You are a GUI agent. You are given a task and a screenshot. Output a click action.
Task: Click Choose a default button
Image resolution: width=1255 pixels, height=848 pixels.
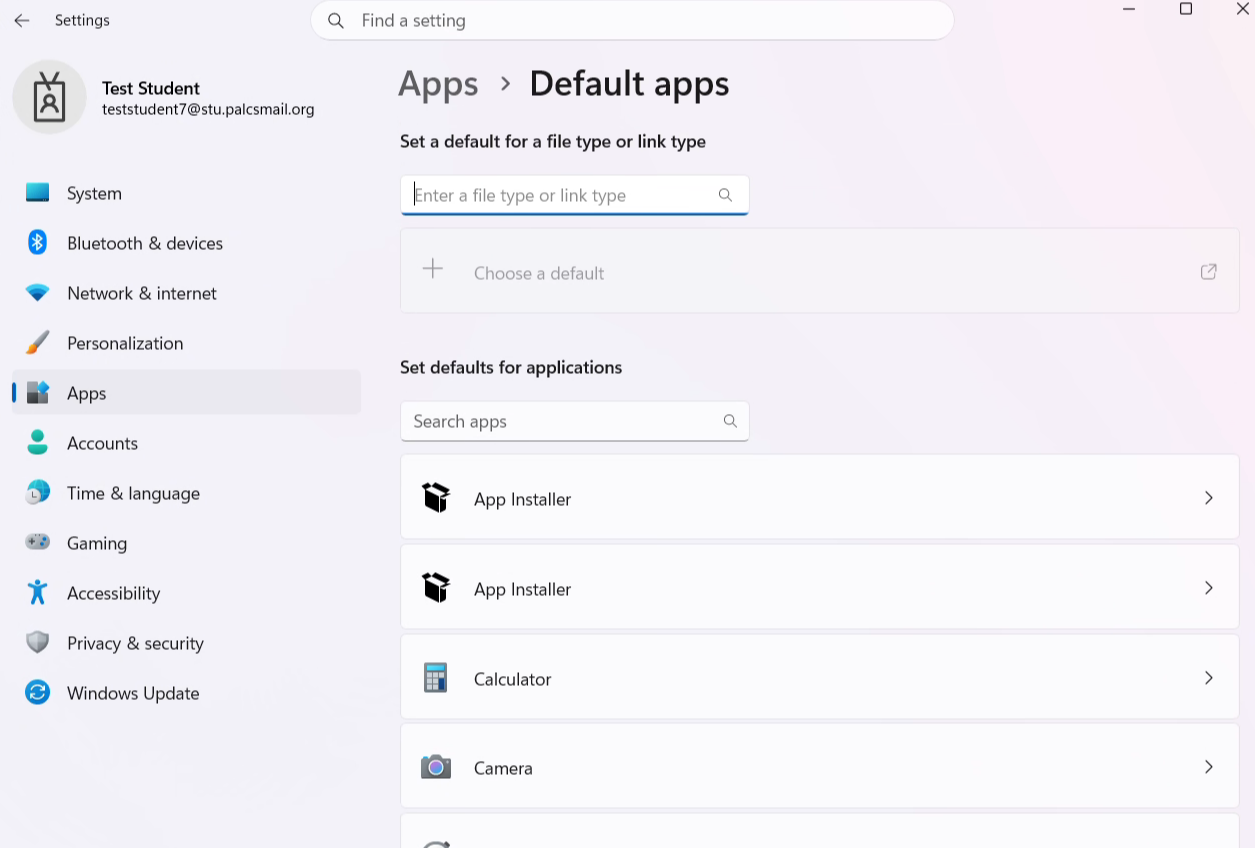819,271
